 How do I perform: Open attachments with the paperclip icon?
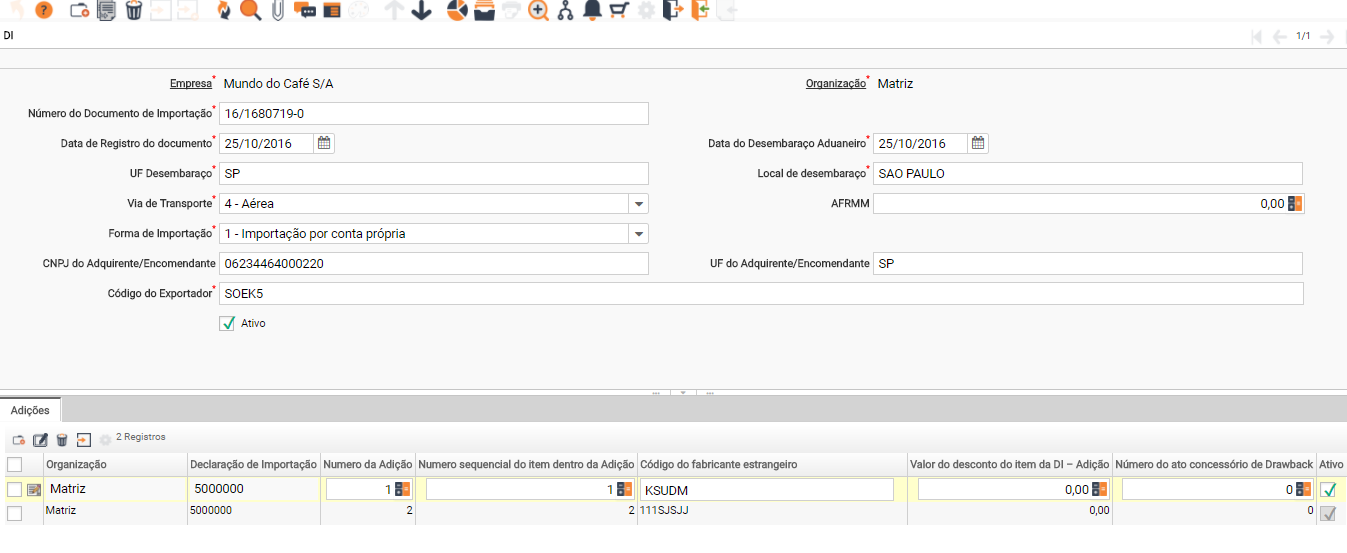tap(277, 11)
